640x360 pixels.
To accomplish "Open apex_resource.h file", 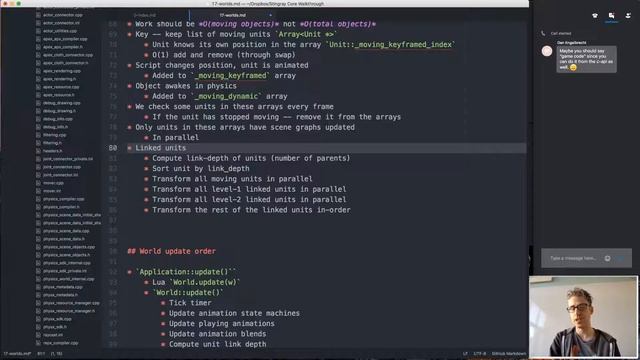I will click(58, 95).
